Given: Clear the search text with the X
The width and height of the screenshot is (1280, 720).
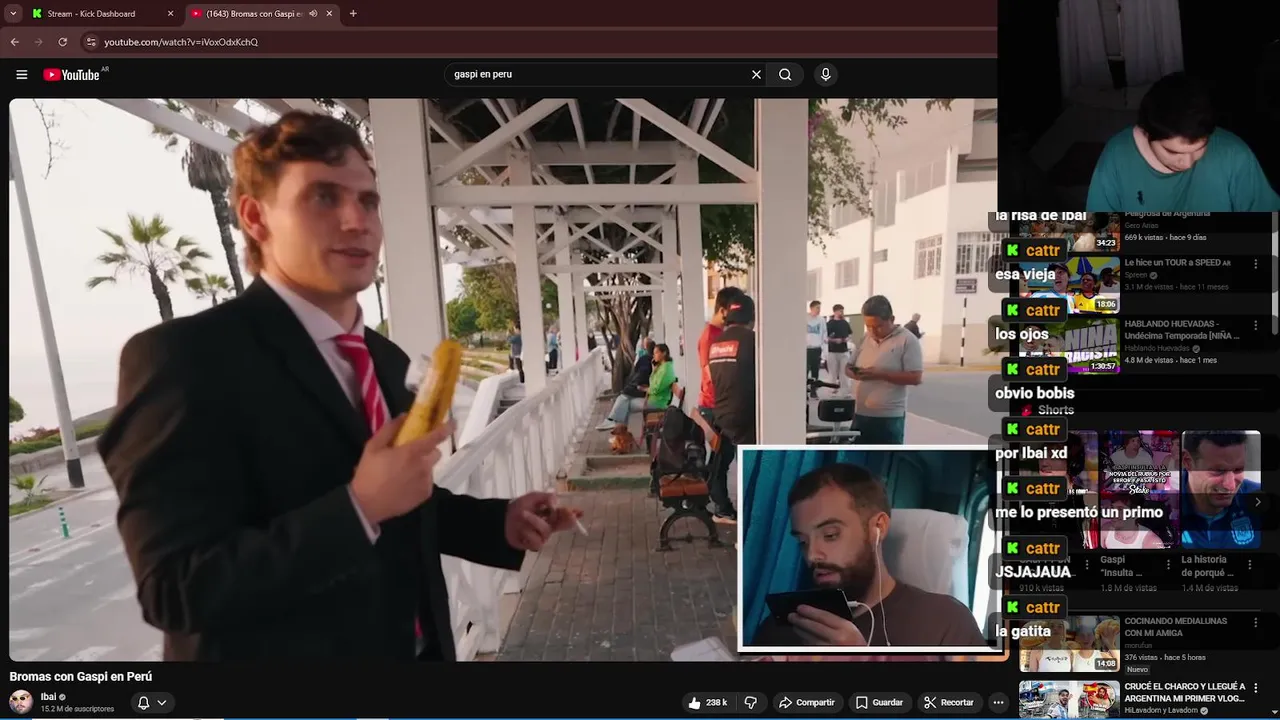Looking at the screenshot, I should (756, 74).
